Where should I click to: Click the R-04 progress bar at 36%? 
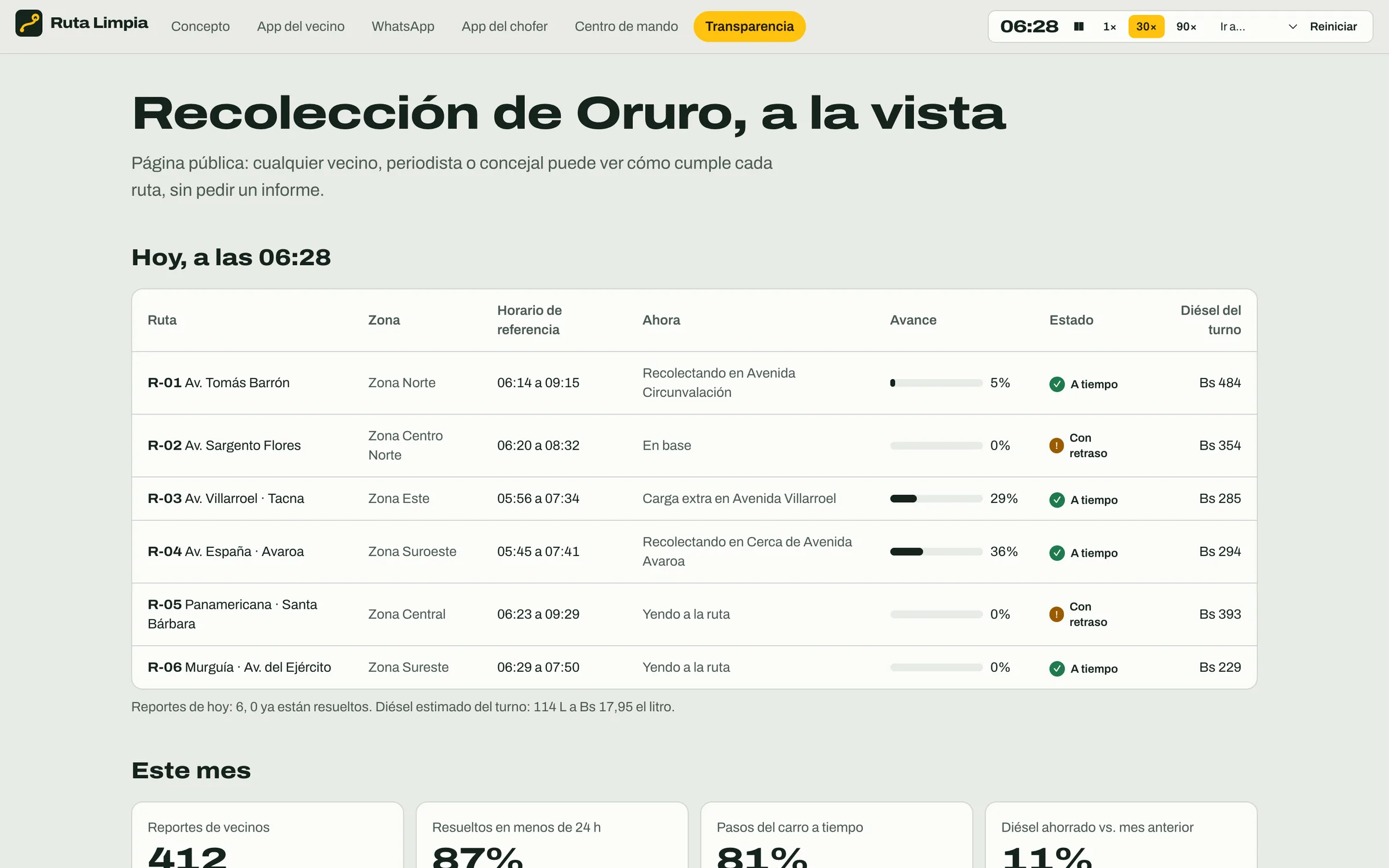936,552
